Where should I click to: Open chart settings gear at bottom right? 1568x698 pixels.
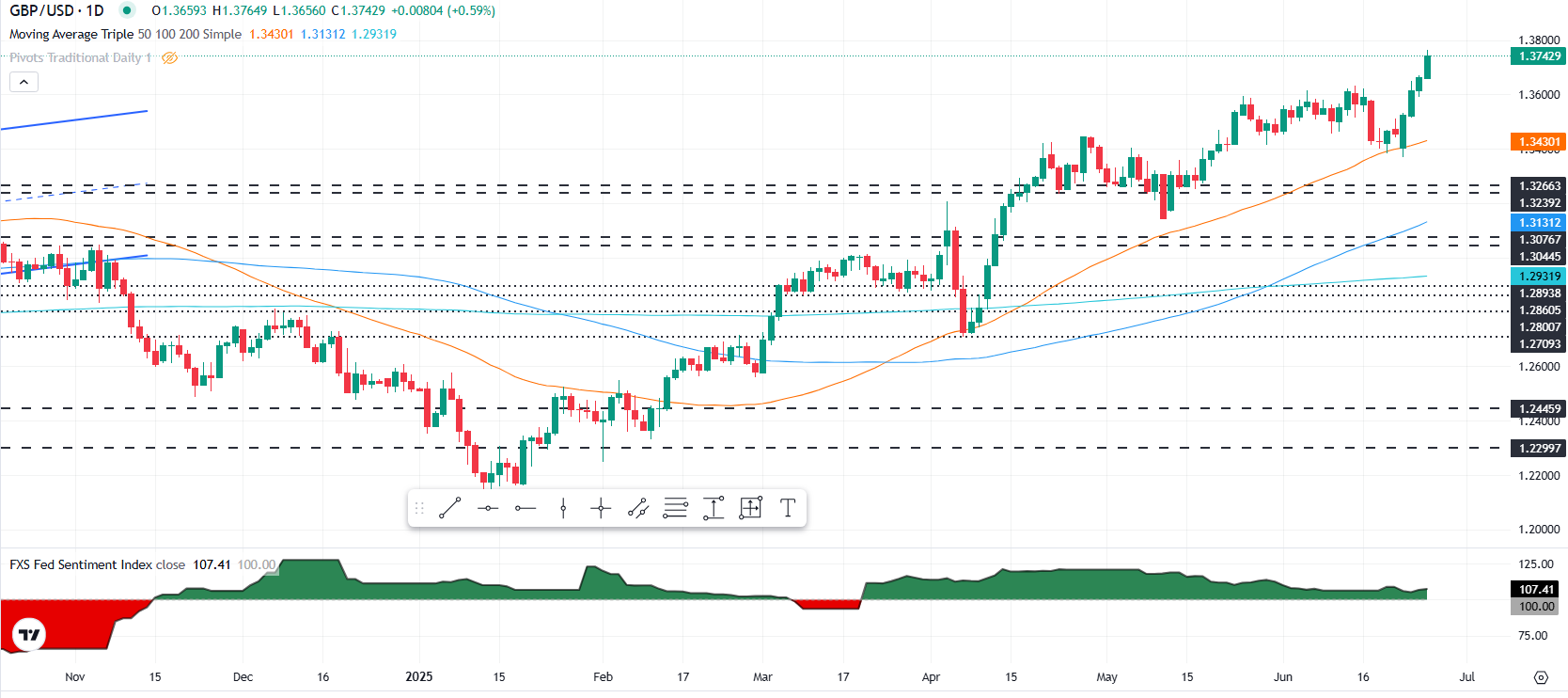1540,677
